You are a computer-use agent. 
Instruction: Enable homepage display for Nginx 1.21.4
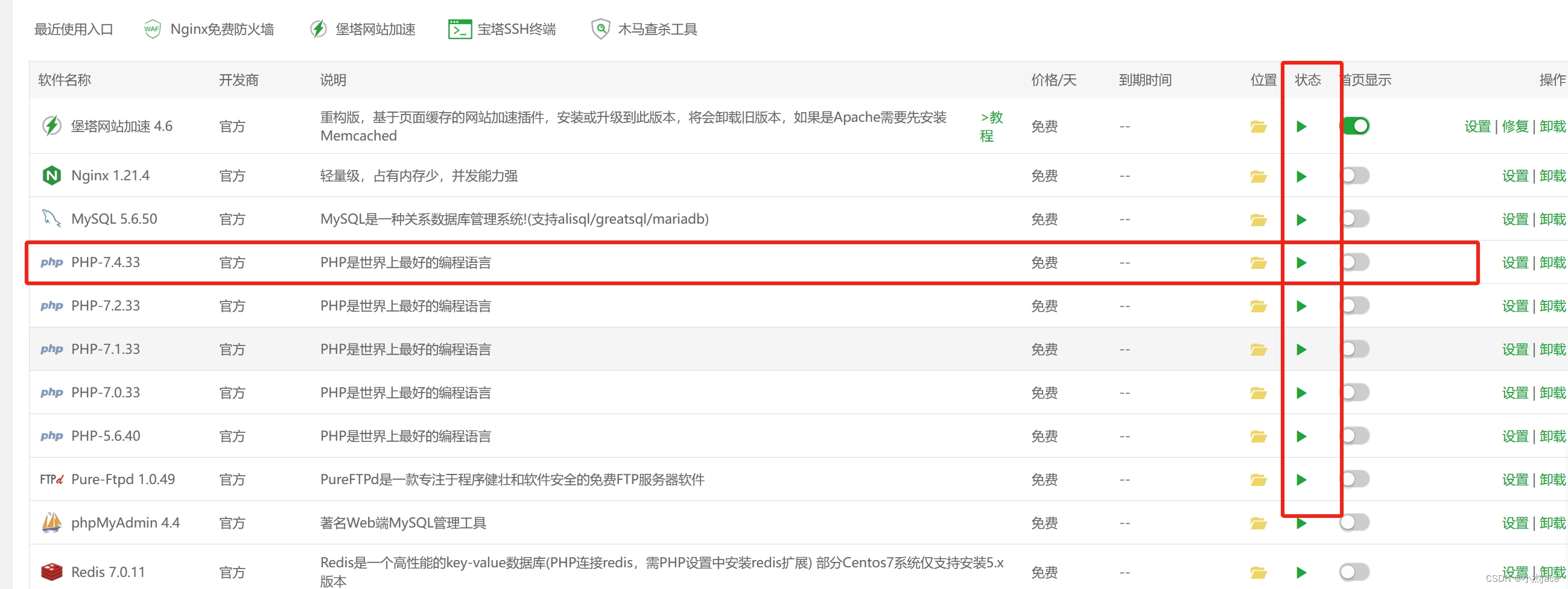coord(1355,176)
